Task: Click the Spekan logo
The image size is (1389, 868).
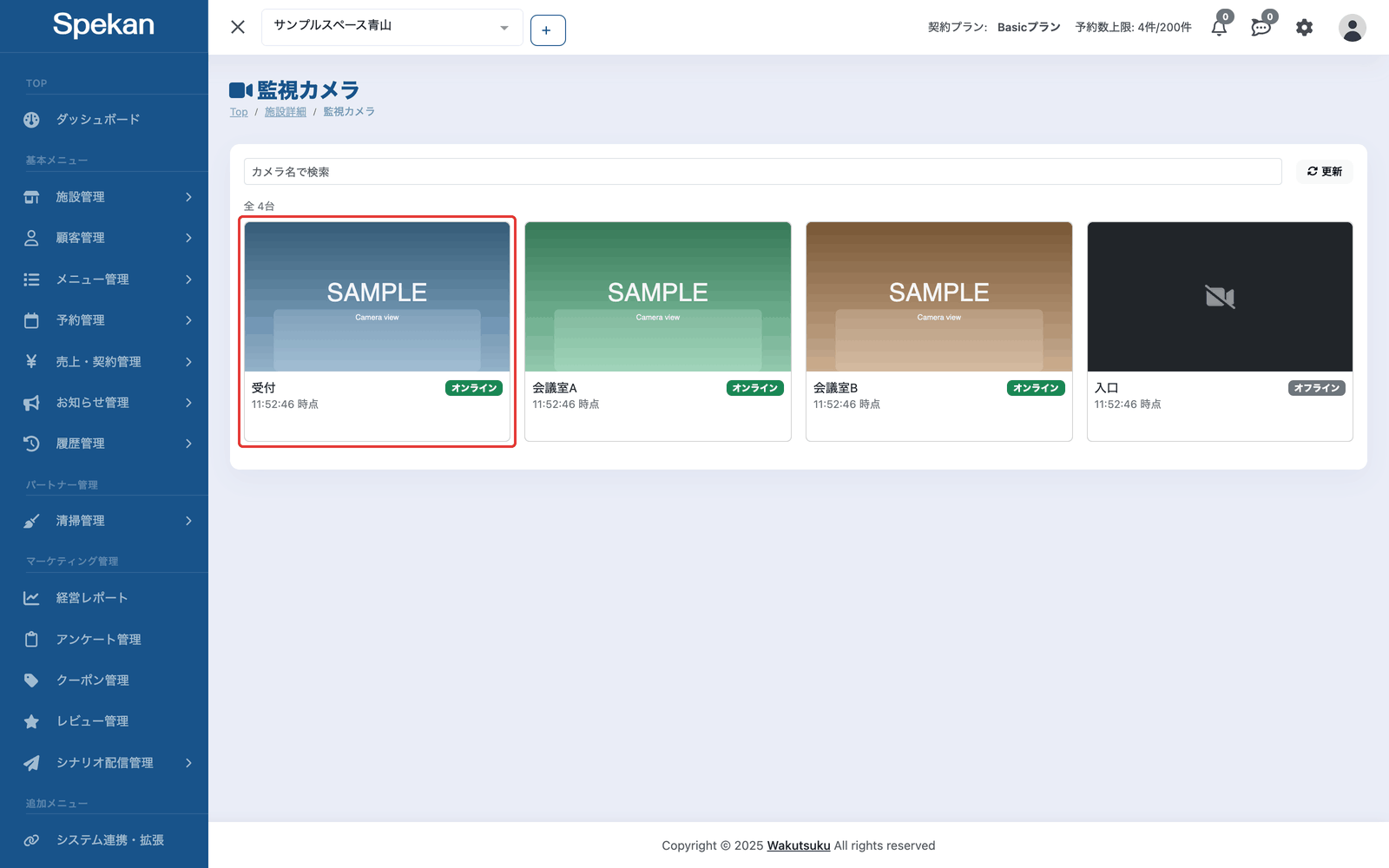Action: (103, 25)
